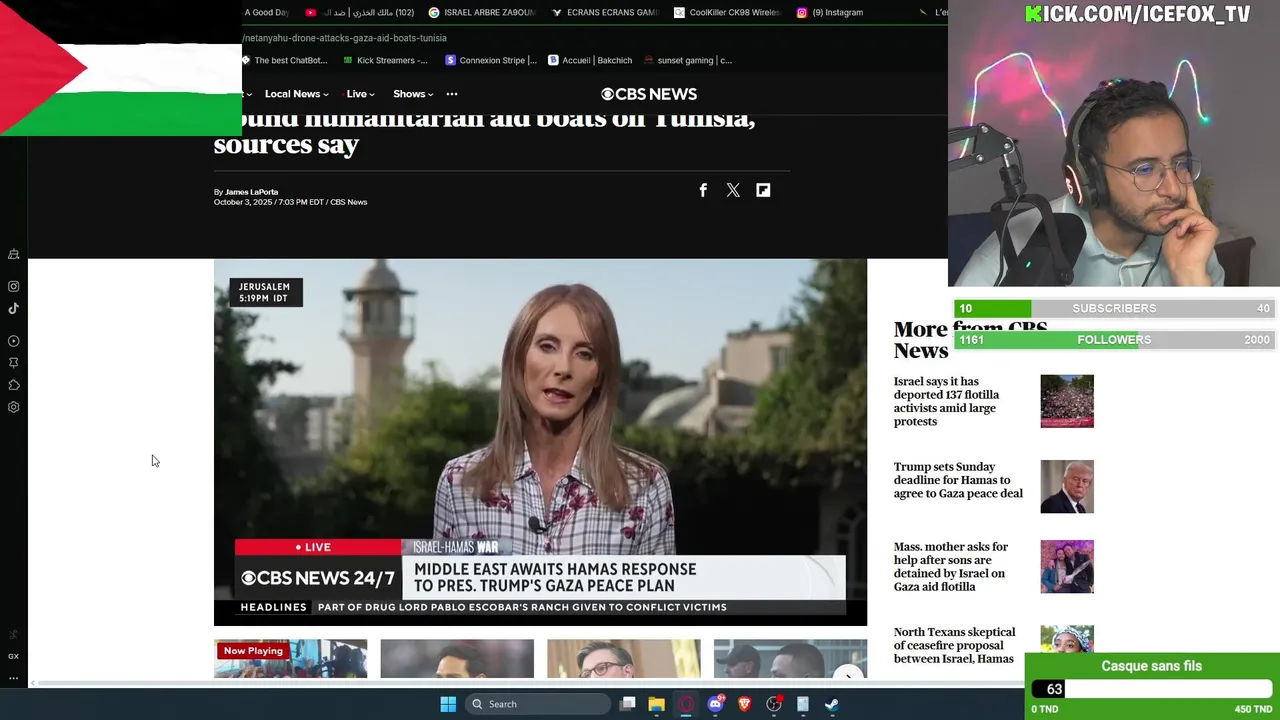Open File Explorer from taskbar
1280x720 pixels.
[x=656, y=704]
